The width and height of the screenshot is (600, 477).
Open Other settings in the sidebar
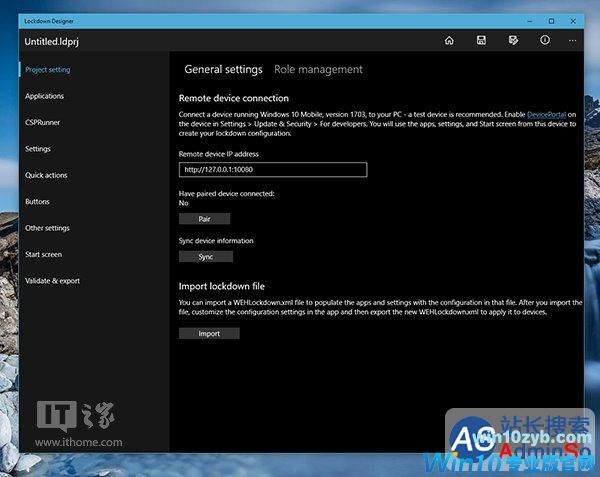tap(47, 228)
